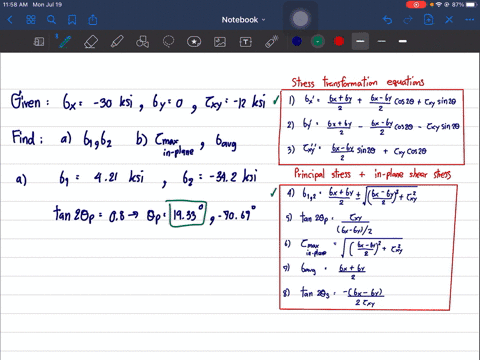Select the Eraser tool
Screen dimensions: 480x360
(x=91, y=42)
